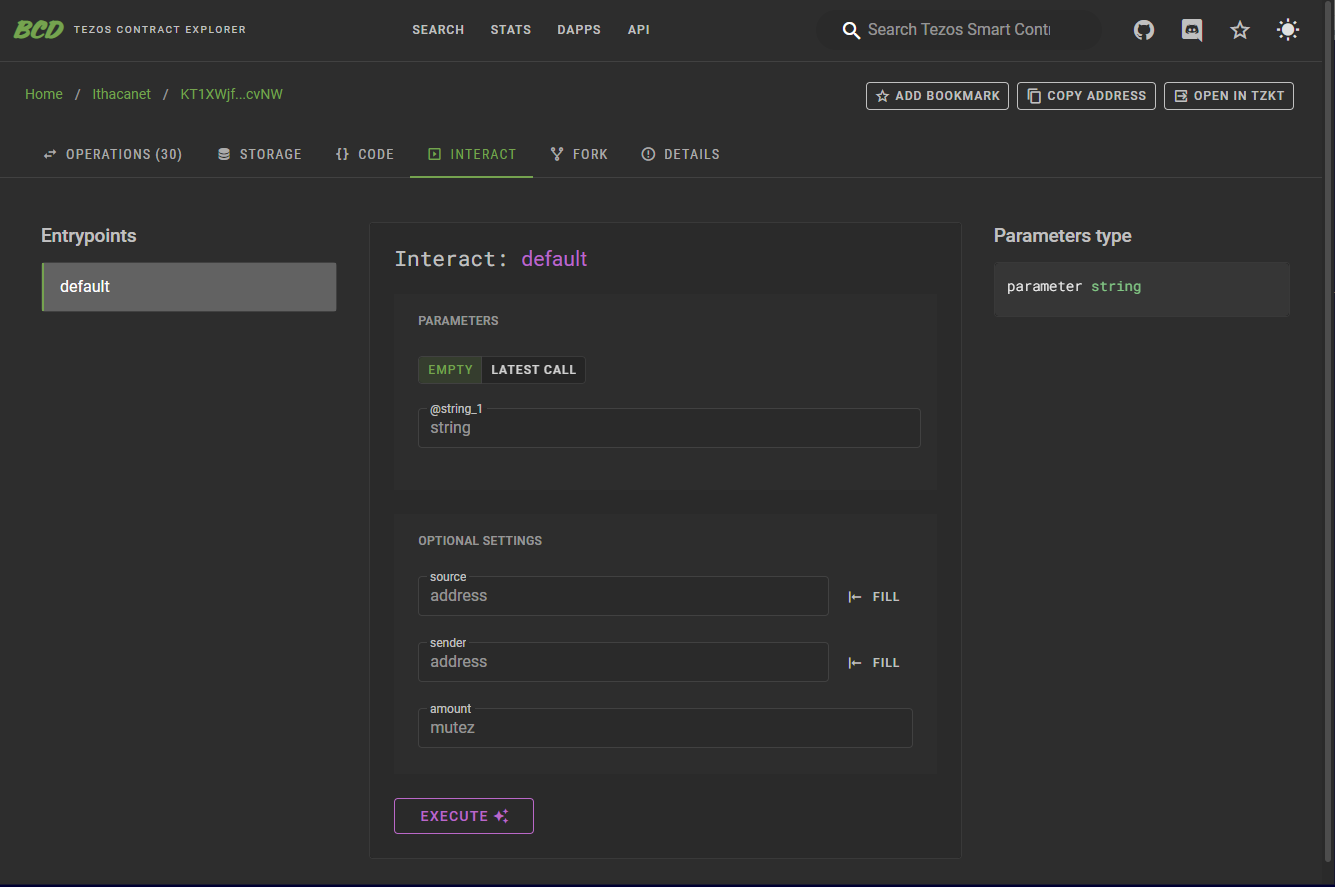
Task: Open bookmarks via the star icon
Action: (1240, 30)
